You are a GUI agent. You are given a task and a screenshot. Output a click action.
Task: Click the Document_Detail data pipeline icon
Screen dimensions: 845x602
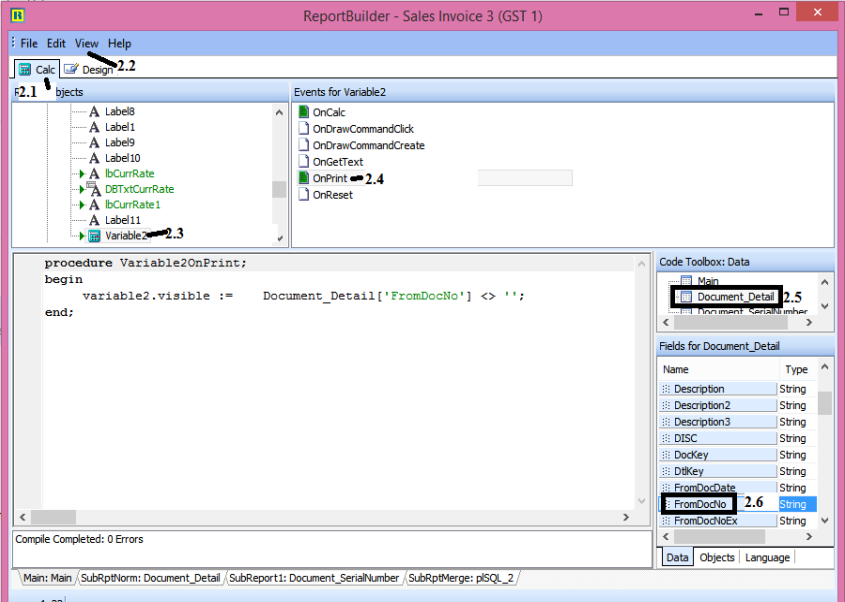686,297
